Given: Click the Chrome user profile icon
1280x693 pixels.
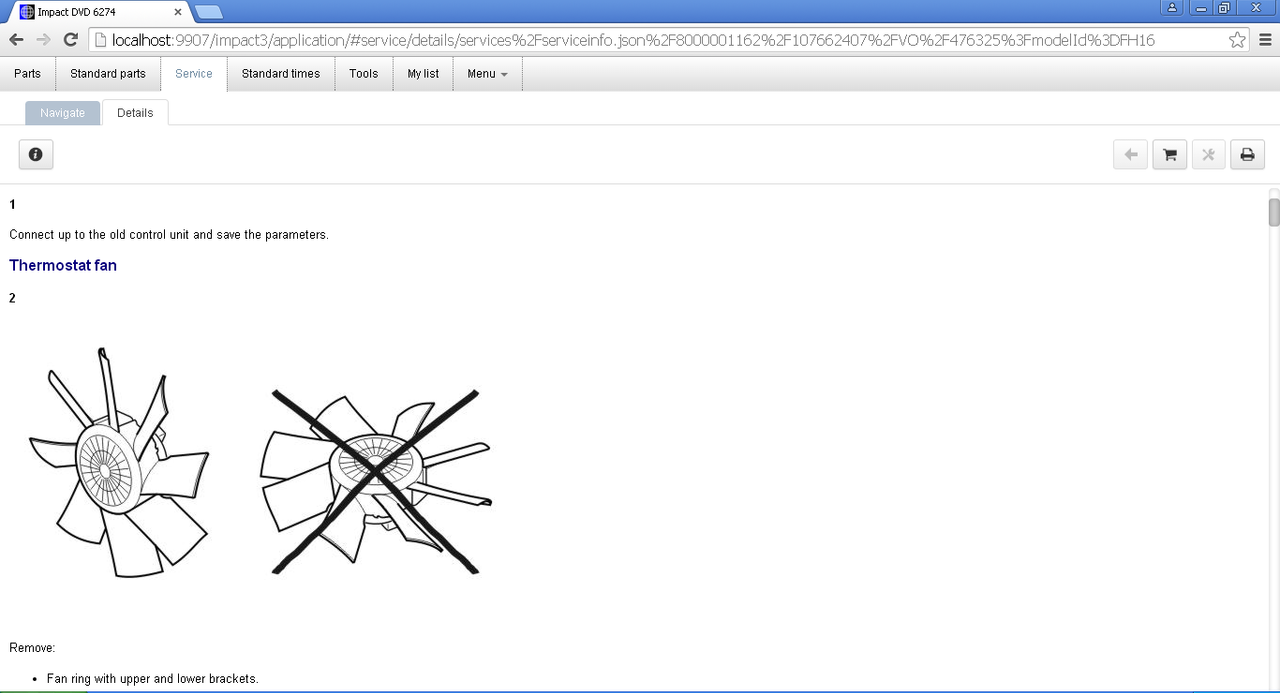Looking at the screenshot, I should pos(1172,7).
